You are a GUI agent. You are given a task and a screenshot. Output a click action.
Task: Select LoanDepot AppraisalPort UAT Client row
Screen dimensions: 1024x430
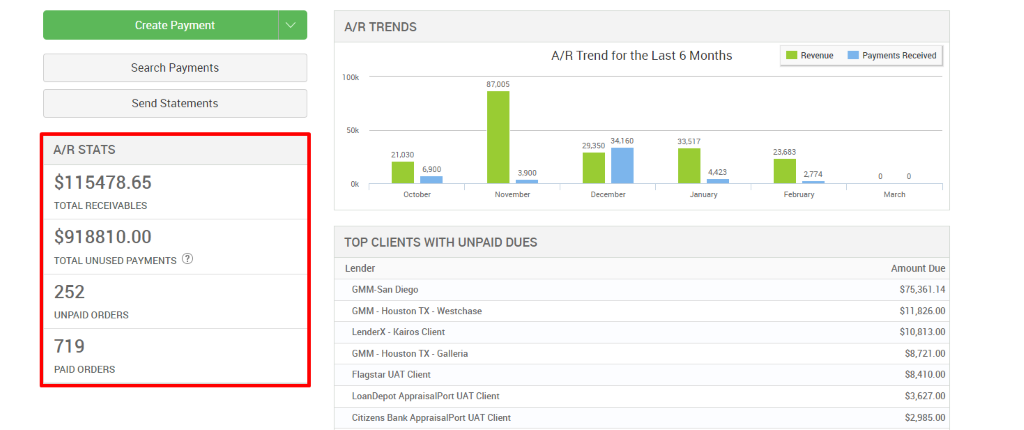(x=641, y=396)
